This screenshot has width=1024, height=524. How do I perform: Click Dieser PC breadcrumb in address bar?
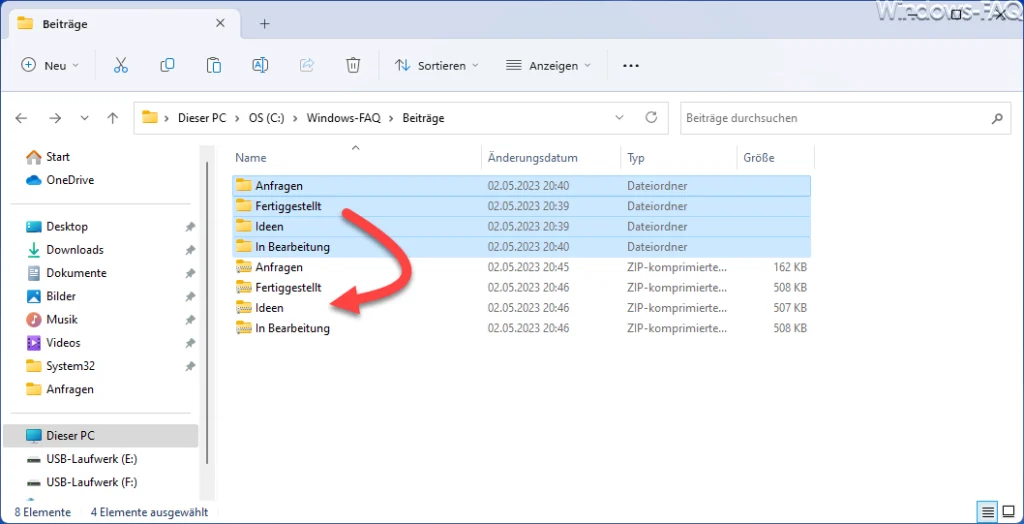(202, 118)
